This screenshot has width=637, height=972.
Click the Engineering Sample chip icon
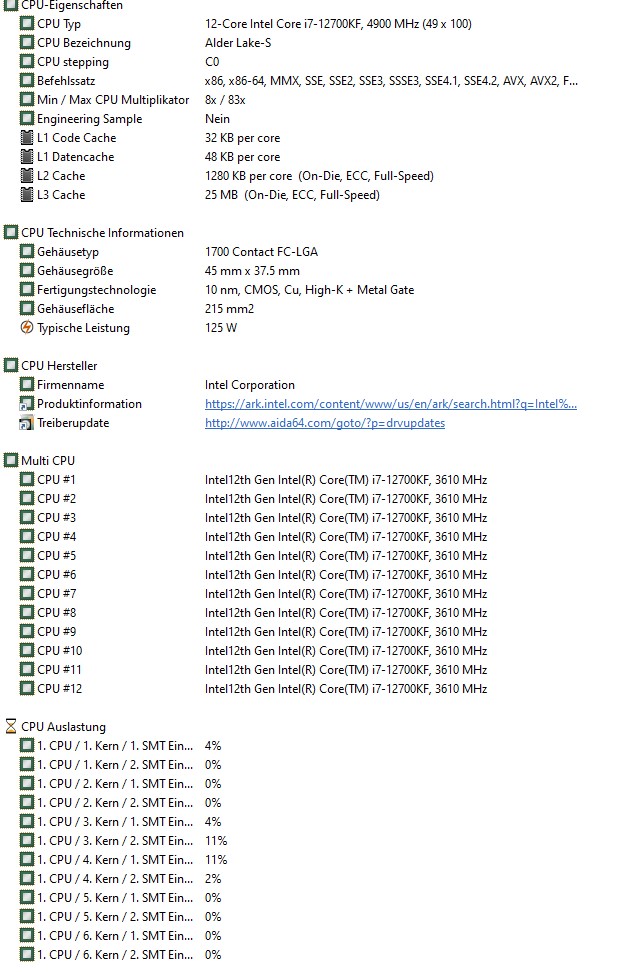(27, 118)
